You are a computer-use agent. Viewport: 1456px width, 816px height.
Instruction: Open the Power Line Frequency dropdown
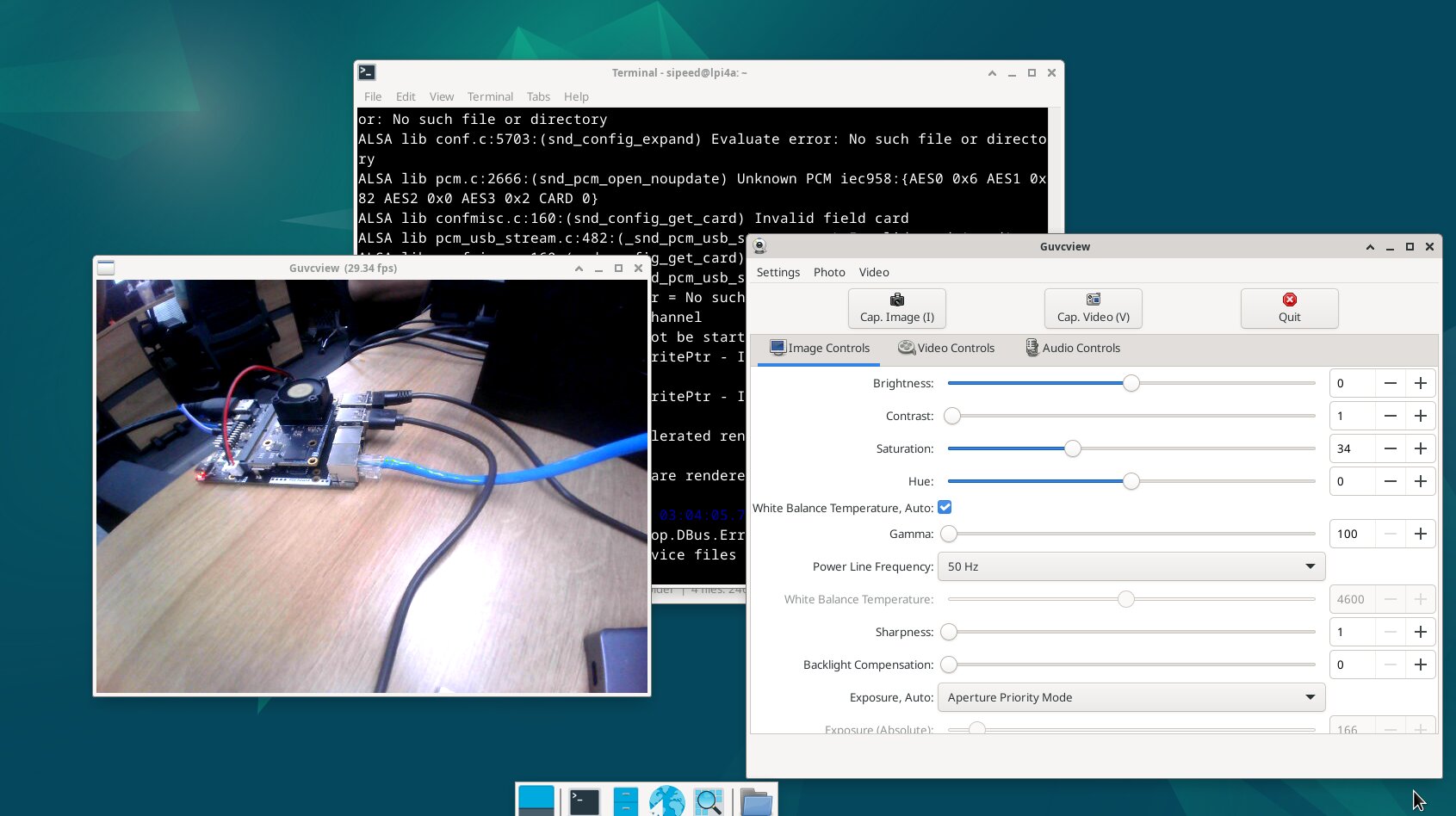click(1131, 566)
